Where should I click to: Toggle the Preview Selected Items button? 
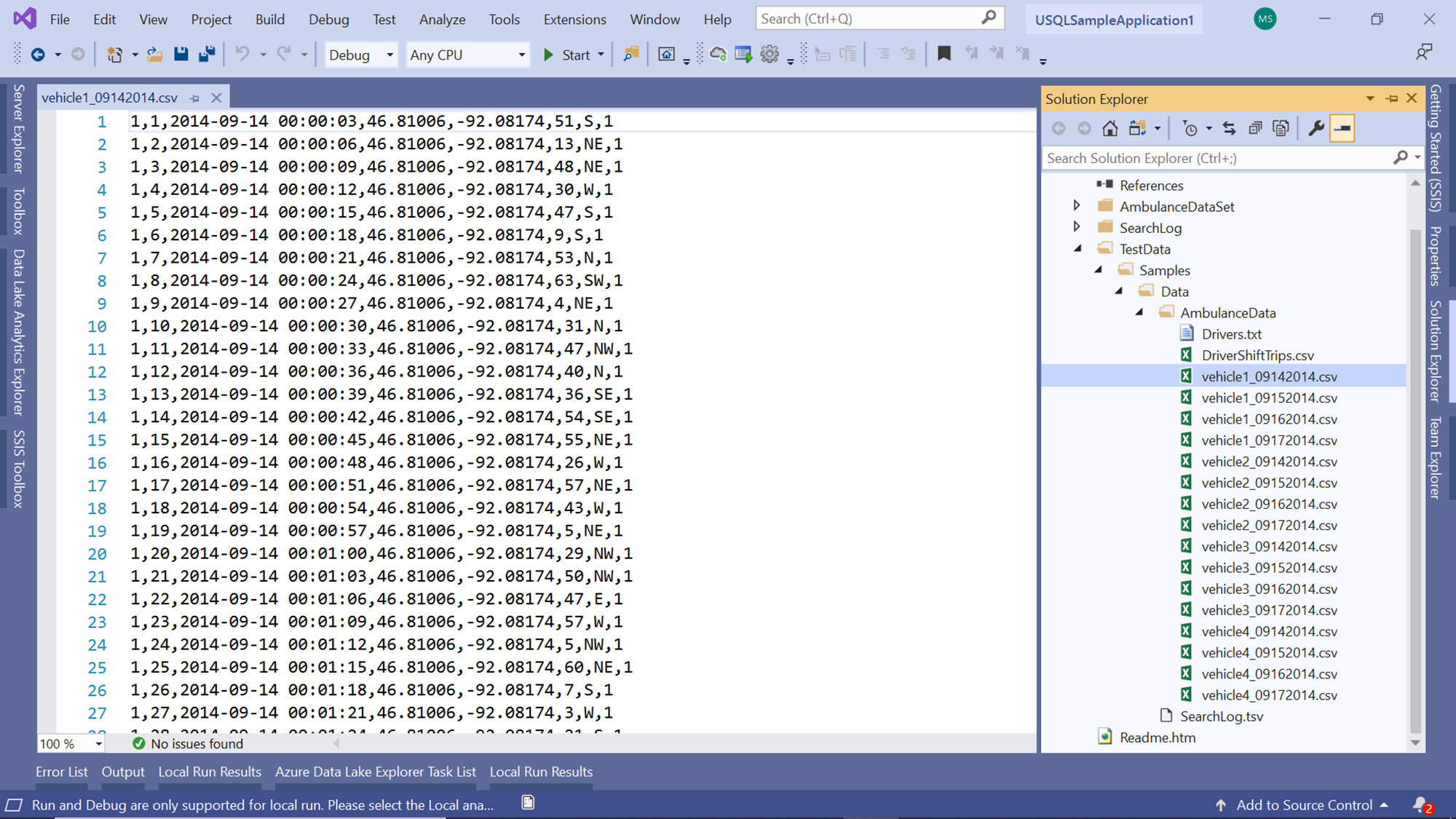pyautogui.click(x=1342, y=129)
